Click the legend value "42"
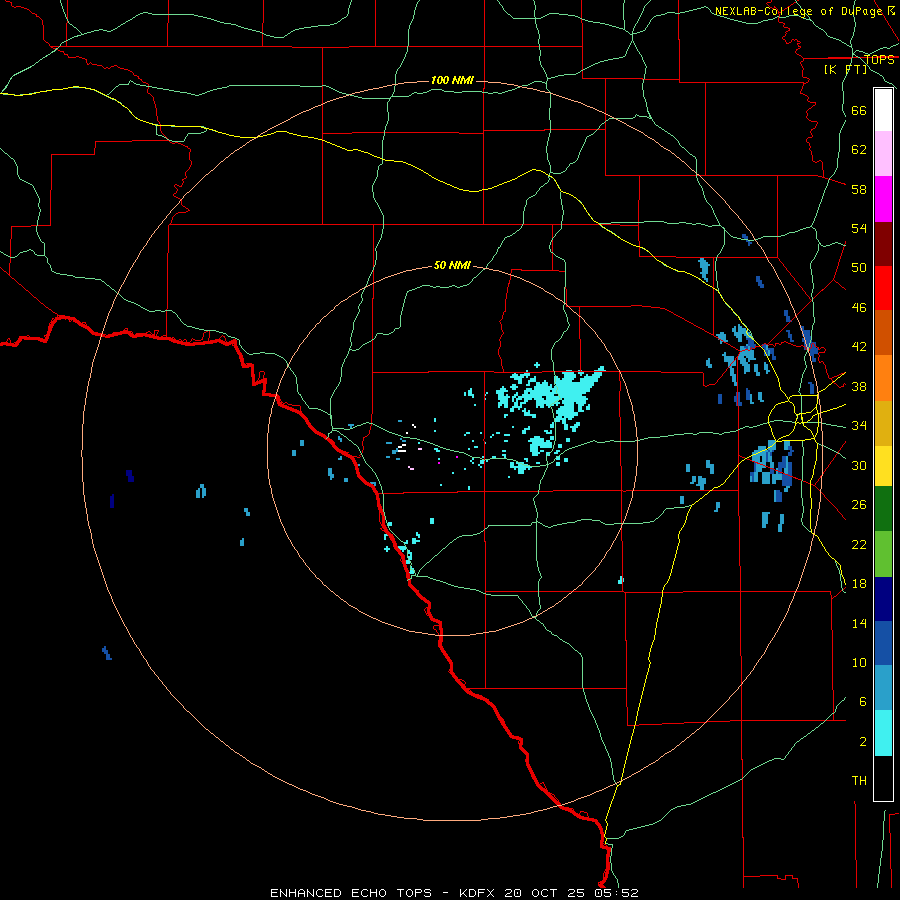Image resolution: width=900 pixels, height=900 pixels. click(x=859, y=347)
